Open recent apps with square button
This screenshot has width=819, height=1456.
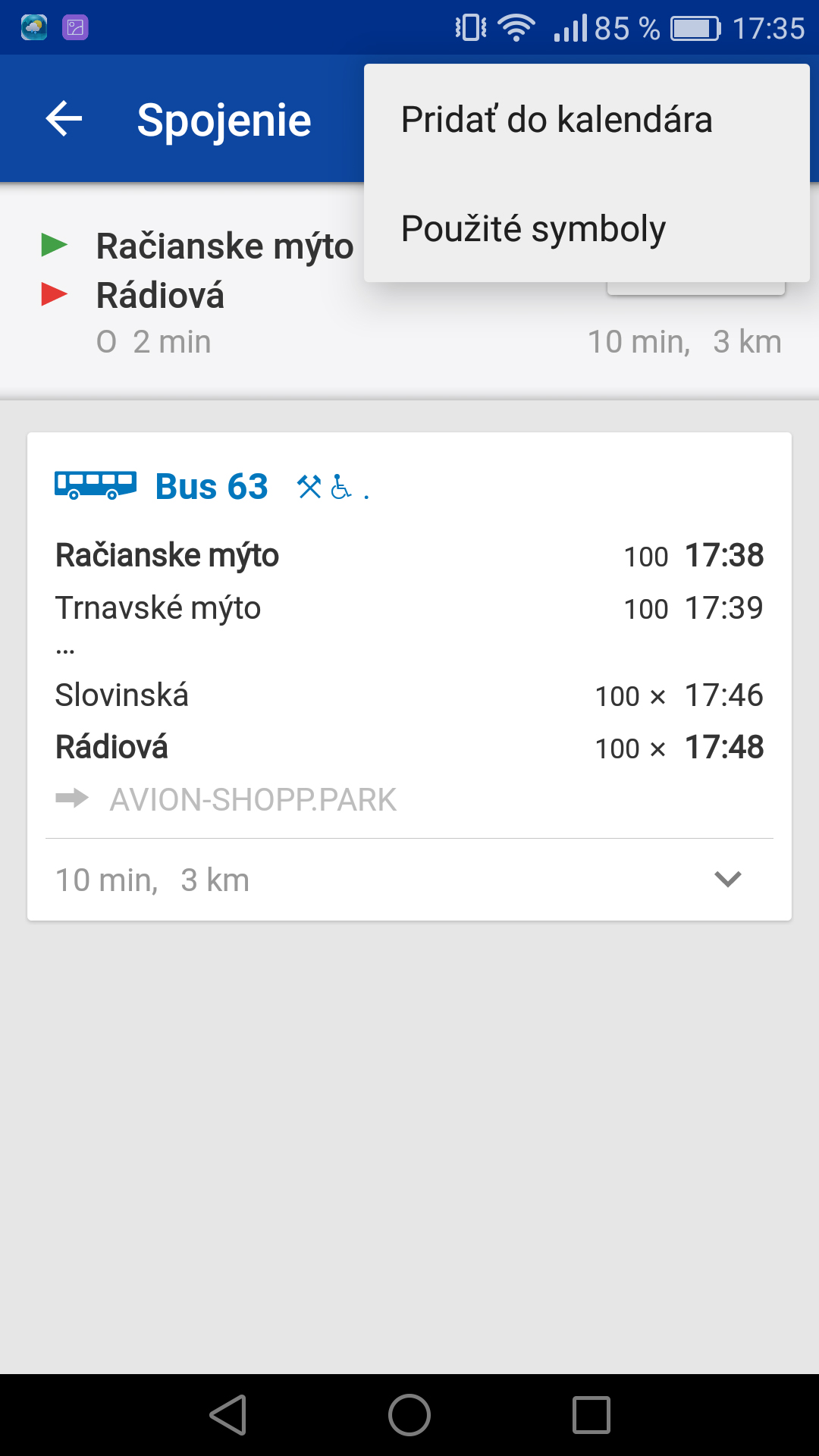coord(591,1415)
